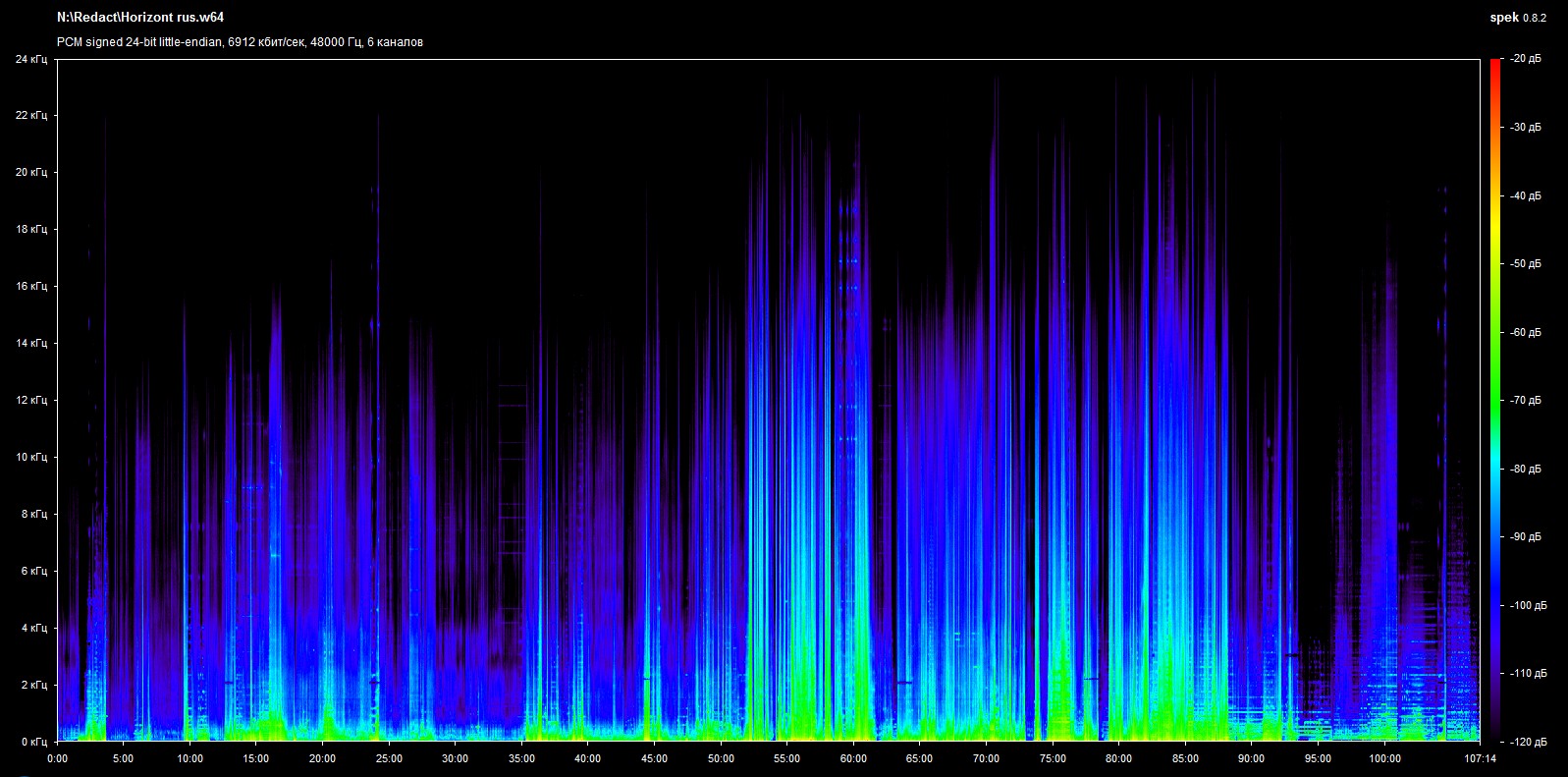Click the 0 кГц frequency axis label
The image size is (1568, 777).
coord(32,742)
